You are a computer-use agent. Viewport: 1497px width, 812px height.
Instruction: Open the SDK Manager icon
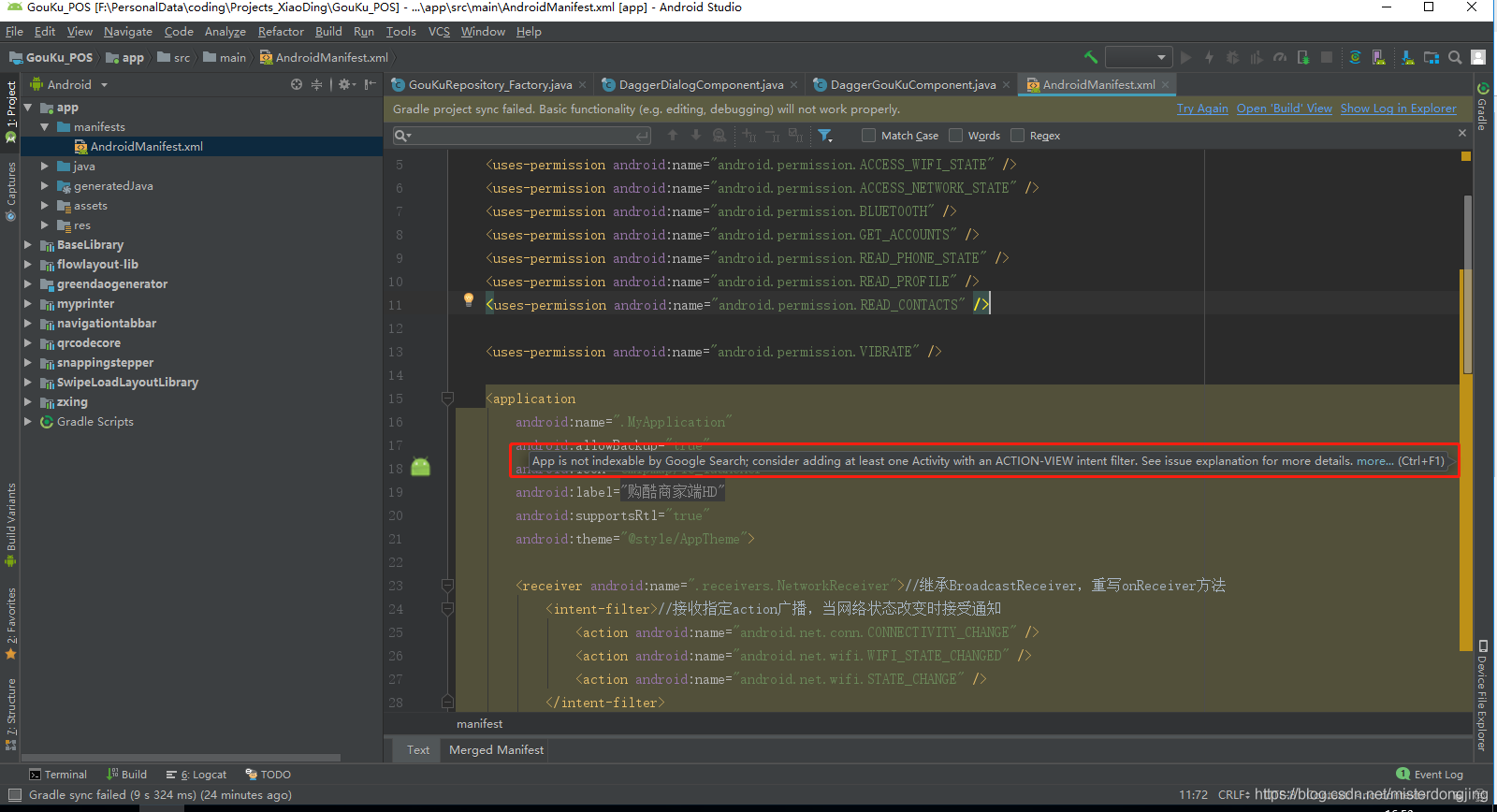tap(1407, 57)
